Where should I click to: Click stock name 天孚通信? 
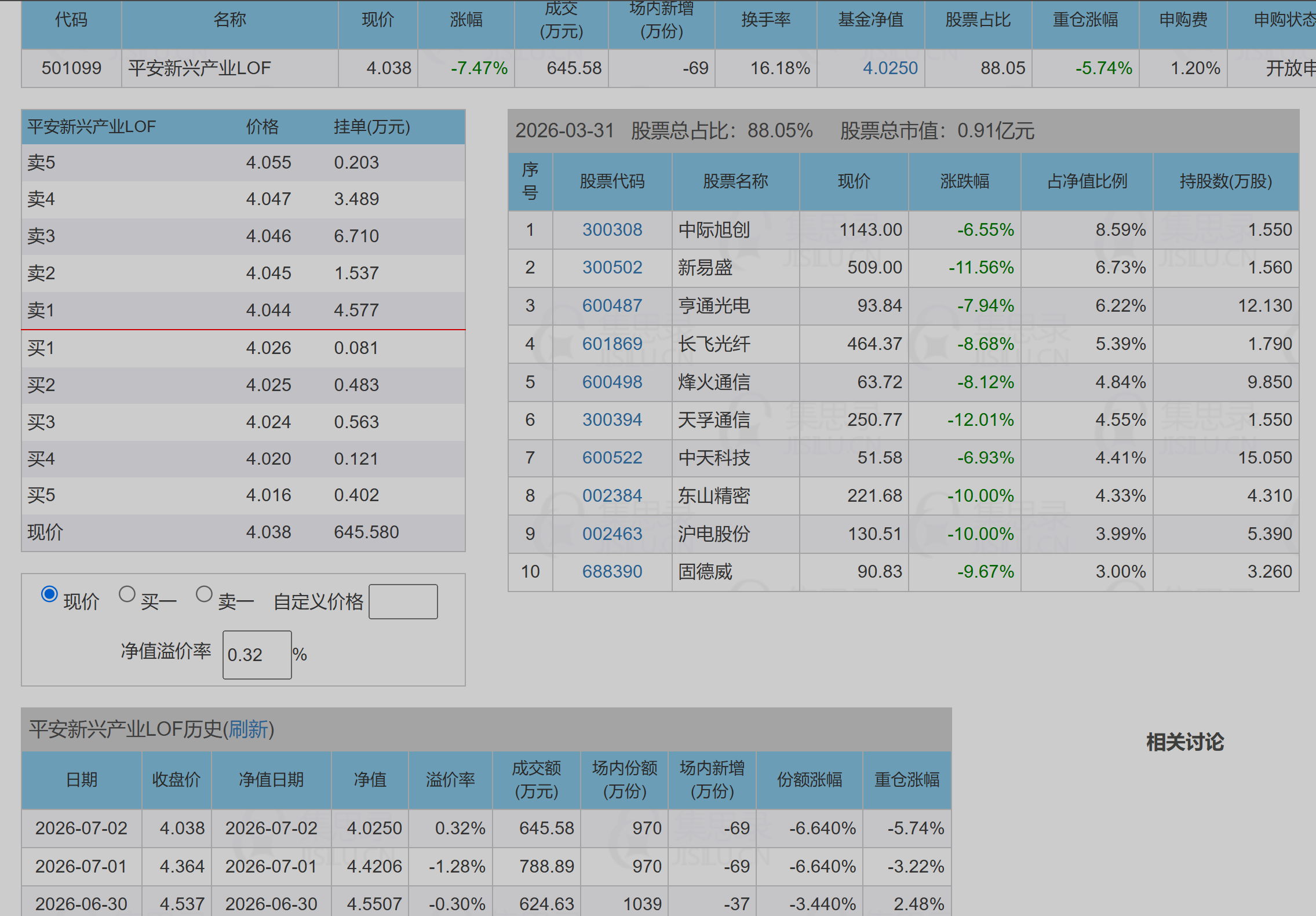[x=714, y=419]
